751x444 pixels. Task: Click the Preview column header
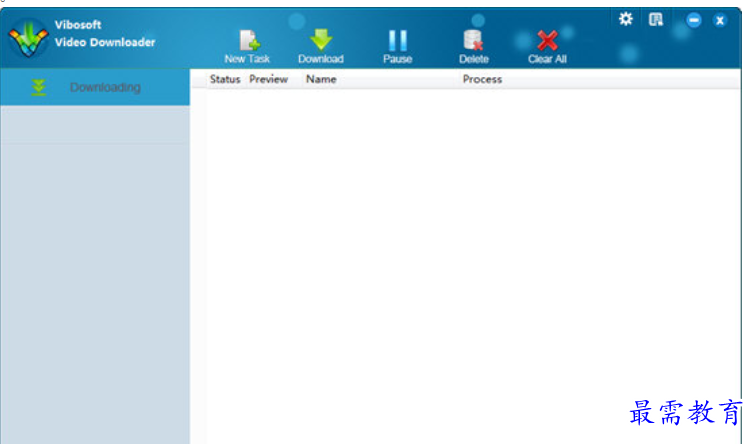point(268,79)
